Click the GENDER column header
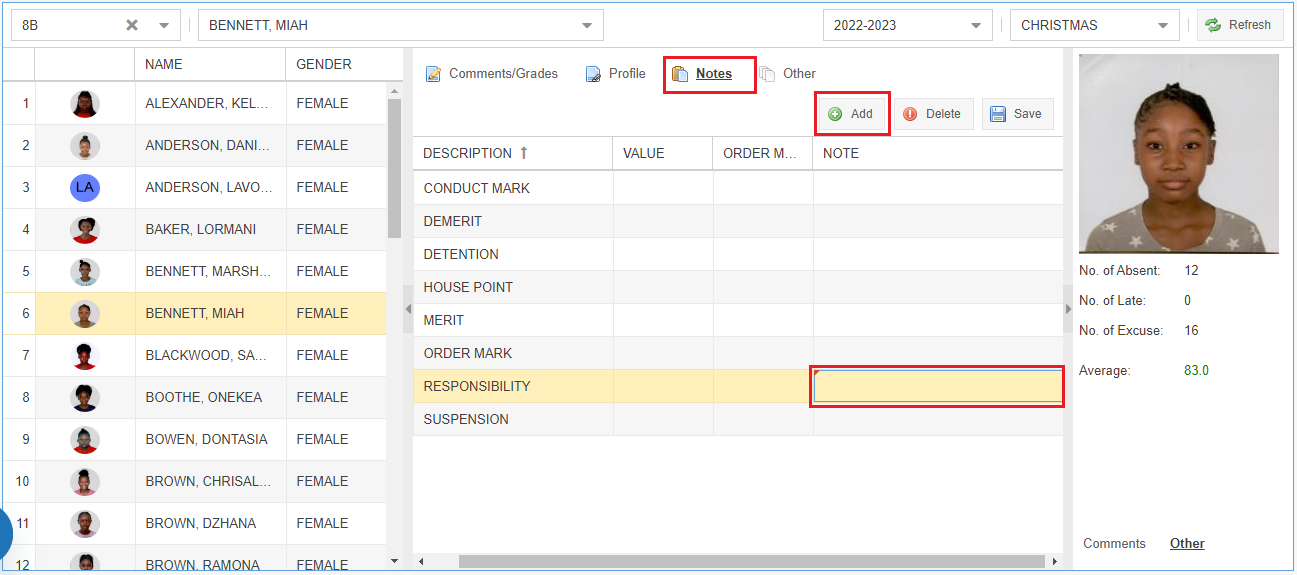The image size is (1297, 575). 344,64
